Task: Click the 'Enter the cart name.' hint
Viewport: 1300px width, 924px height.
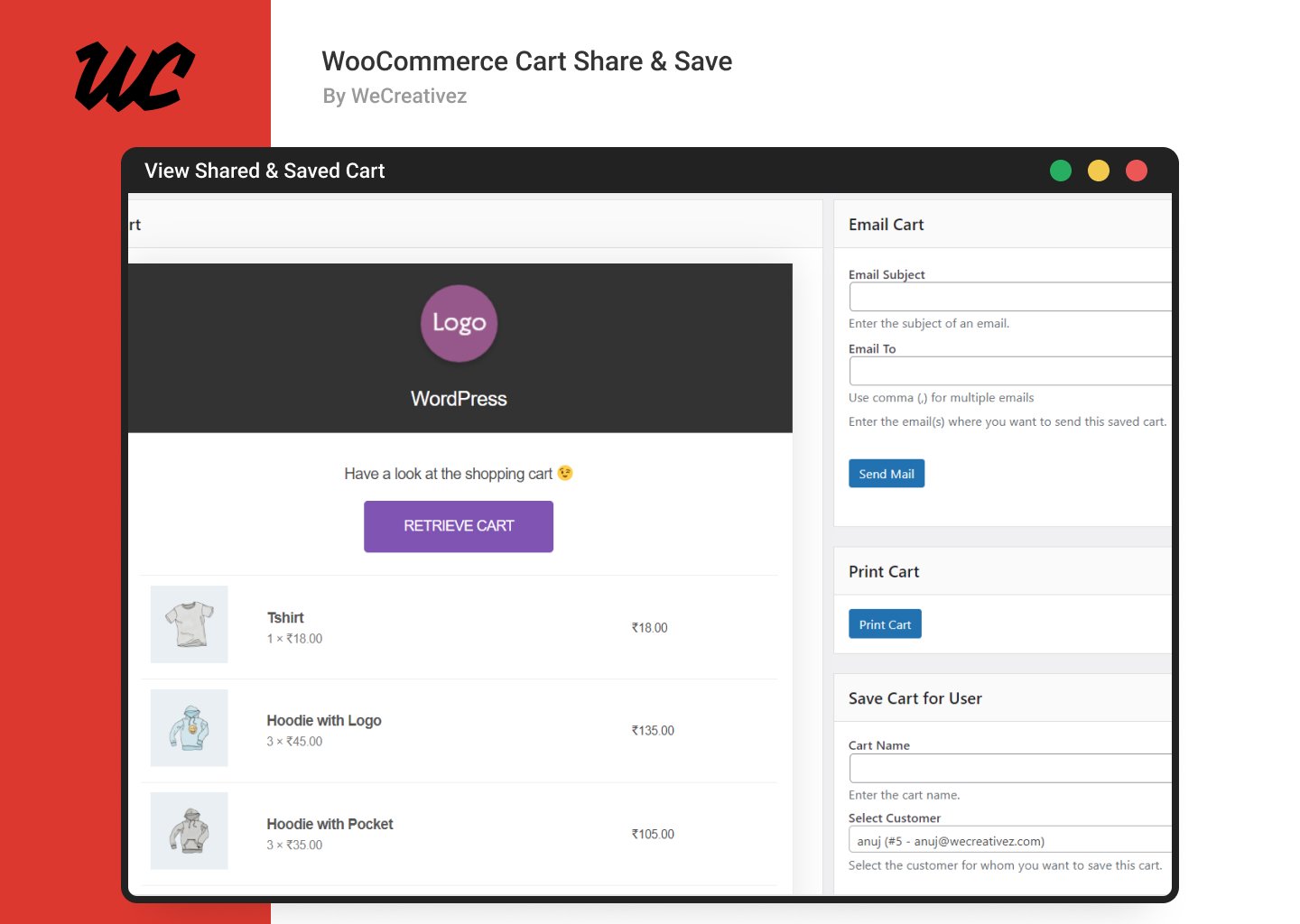Action: (x=904, y=795)
